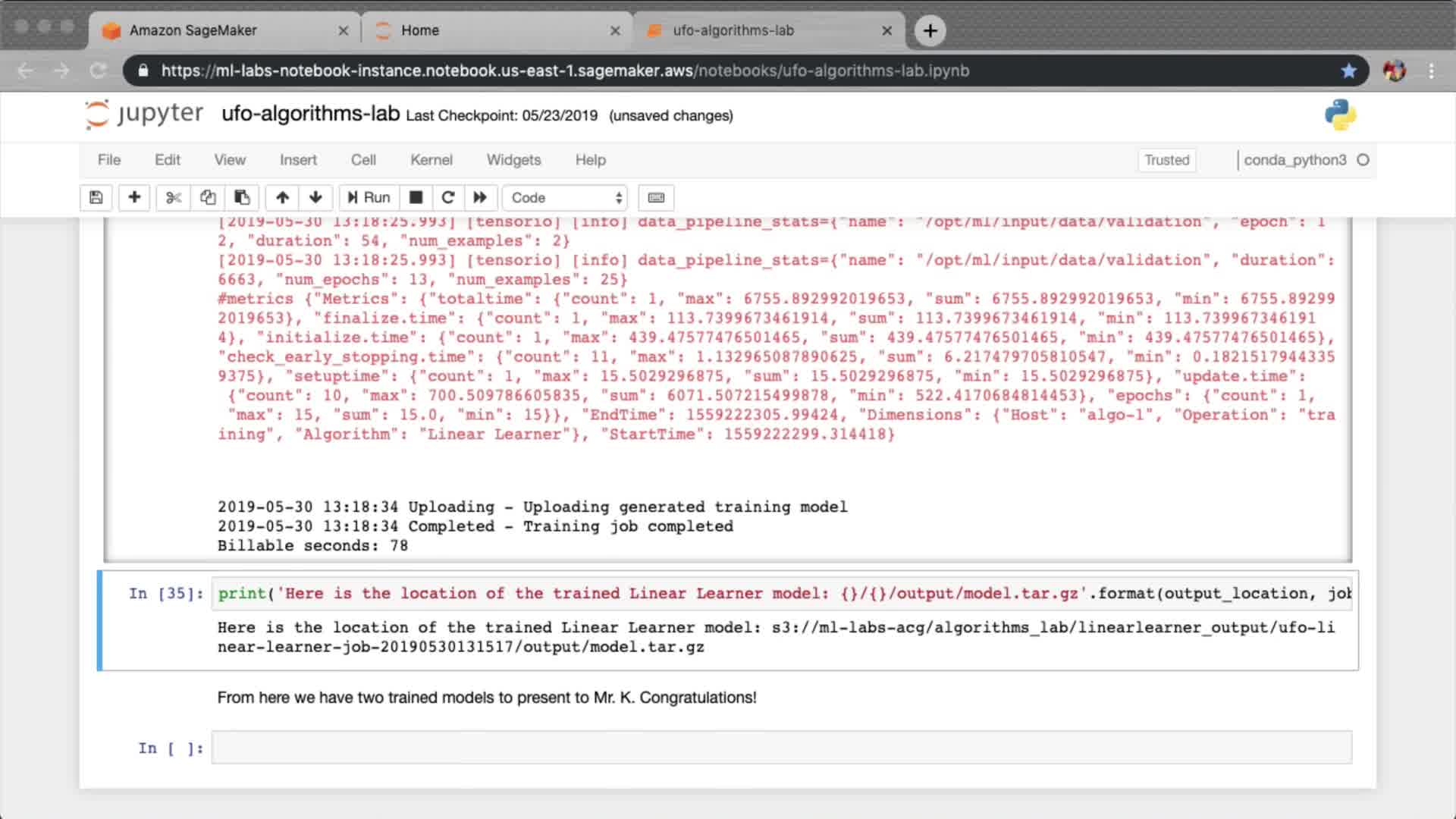This screenshot has width=1456, height=819.
Task: Click the save and checkpoint icon
Action: point(96,198)
